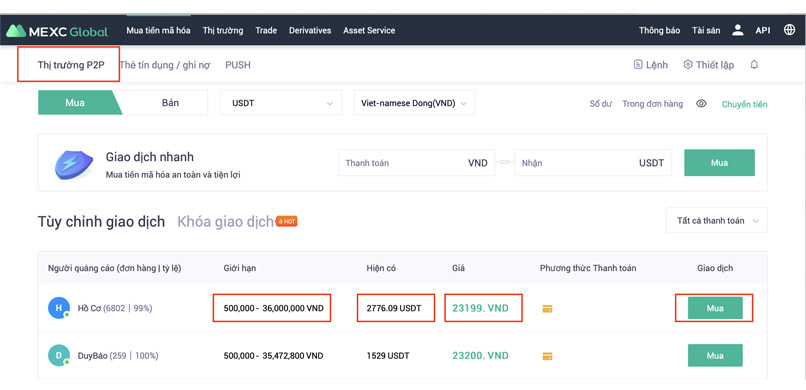Switch to the Mua buy toggle
Viewport: 806px width, 390px height.
tap(75, 103)
